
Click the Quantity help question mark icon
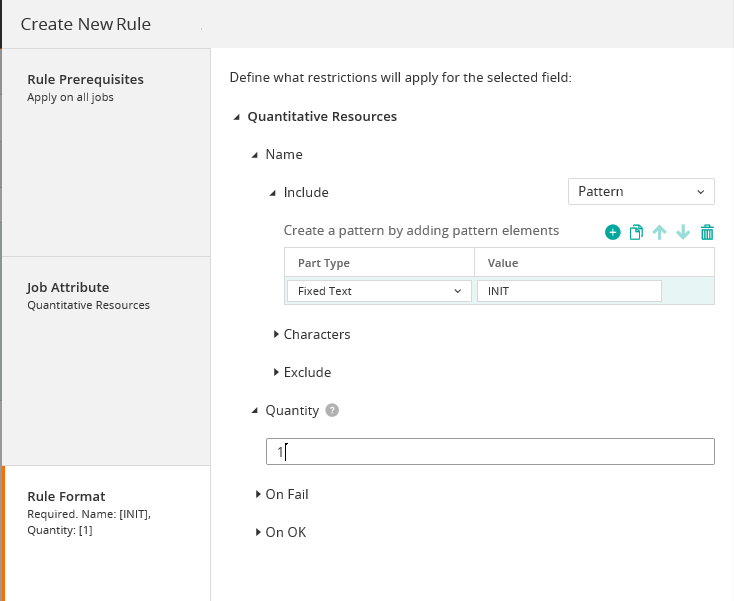(332, 410)
